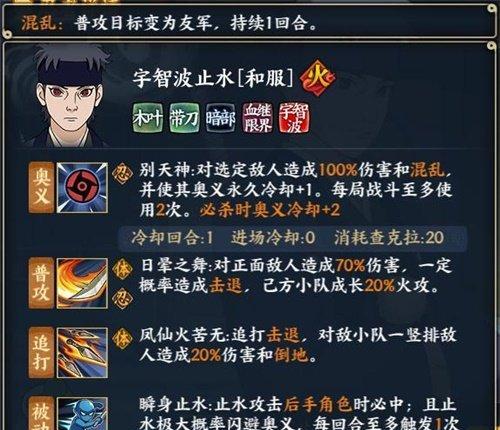Select the 普攻 skill type label
Viewport: 500px width, 430px height.
(41, 283)
